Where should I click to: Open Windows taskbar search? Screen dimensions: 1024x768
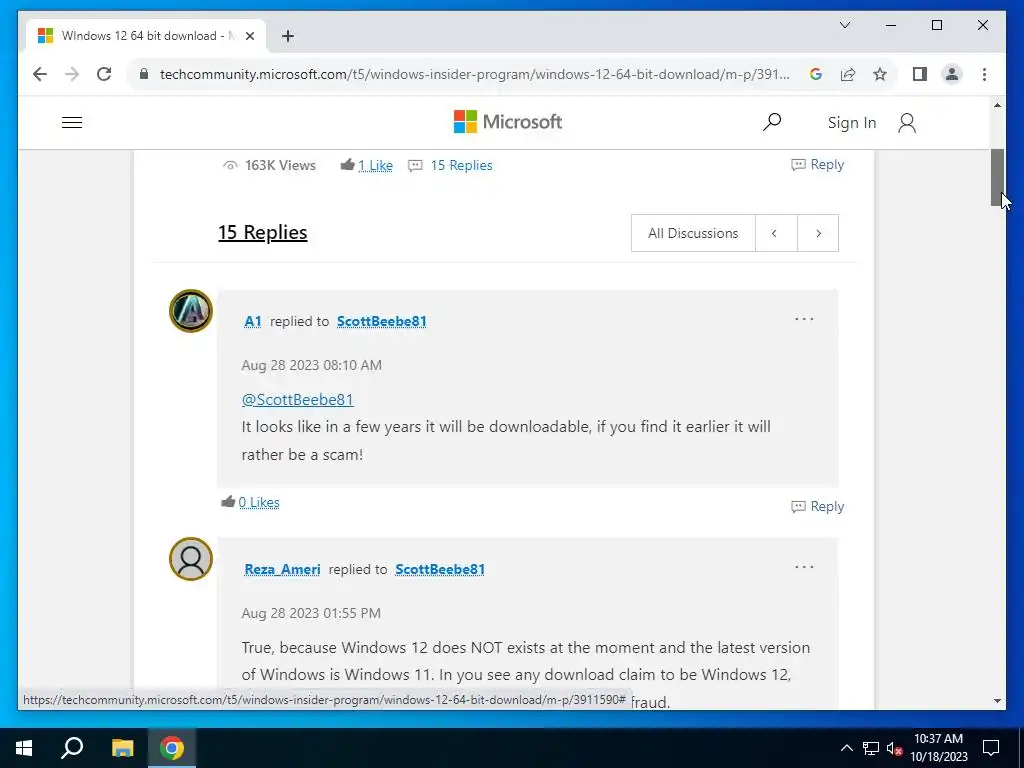point(72,748)
